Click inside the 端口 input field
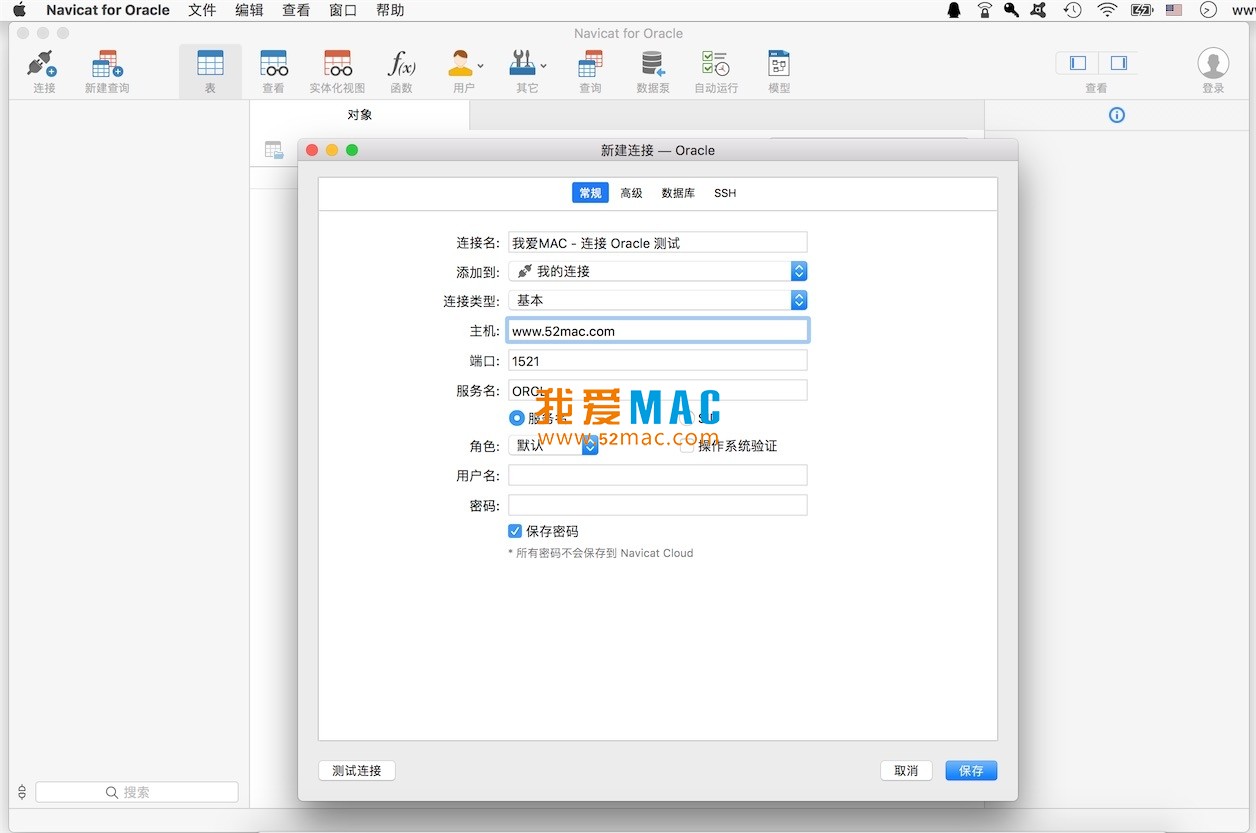Screen dimensions: 1256x833 pyautogui.click(x=657, y=360)
